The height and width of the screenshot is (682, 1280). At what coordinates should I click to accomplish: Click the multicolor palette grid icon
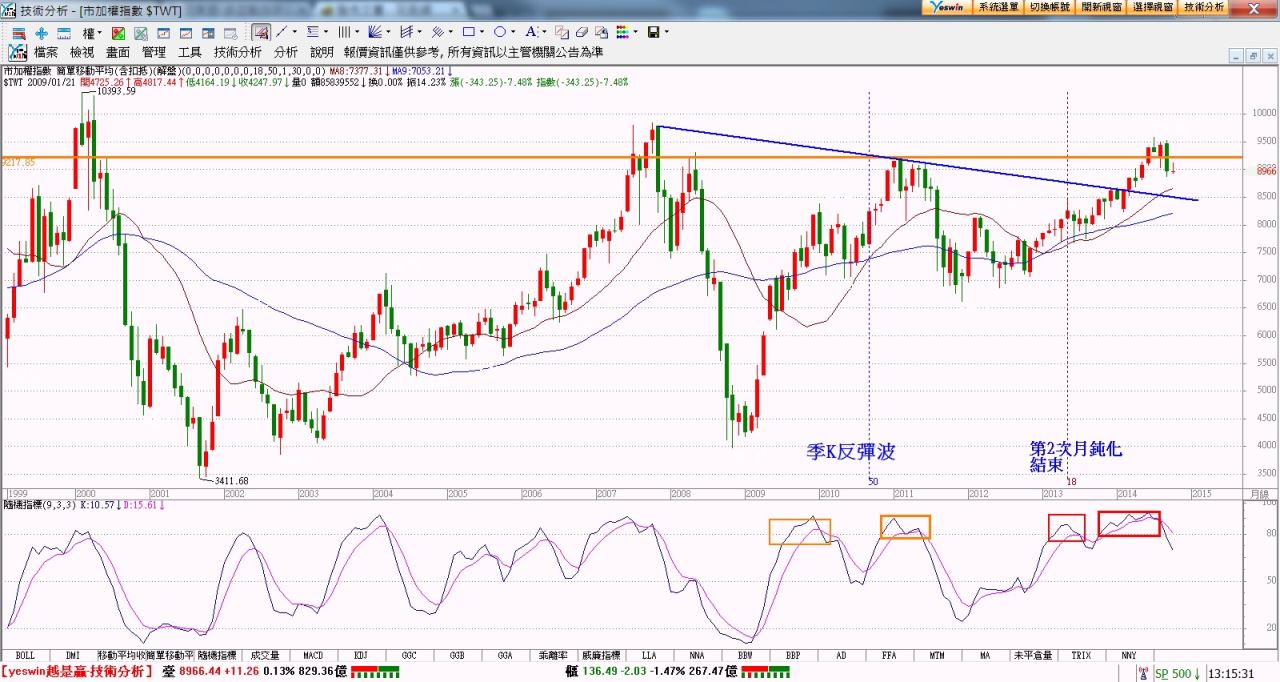(x=622, y=33)
